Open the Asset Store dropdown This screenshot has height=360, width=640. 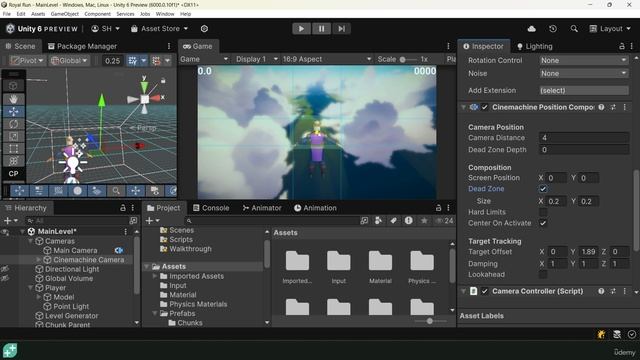point(160,29)
